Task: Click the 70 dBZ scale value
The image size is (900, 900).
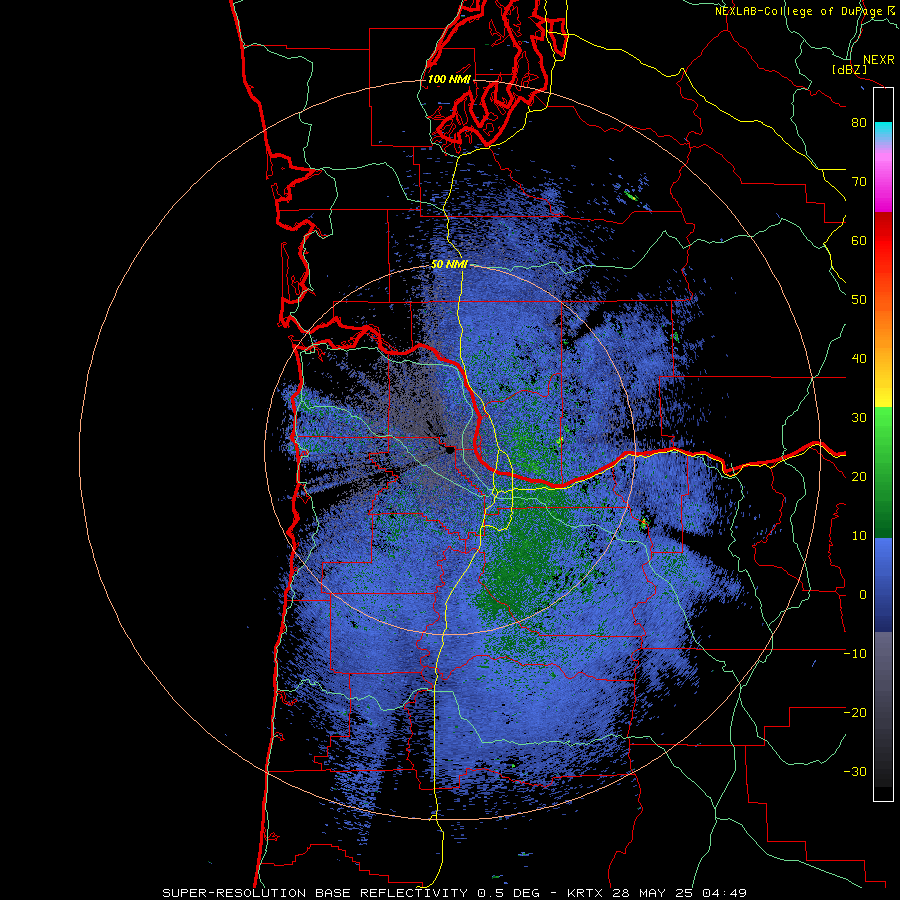Action: 859,181
